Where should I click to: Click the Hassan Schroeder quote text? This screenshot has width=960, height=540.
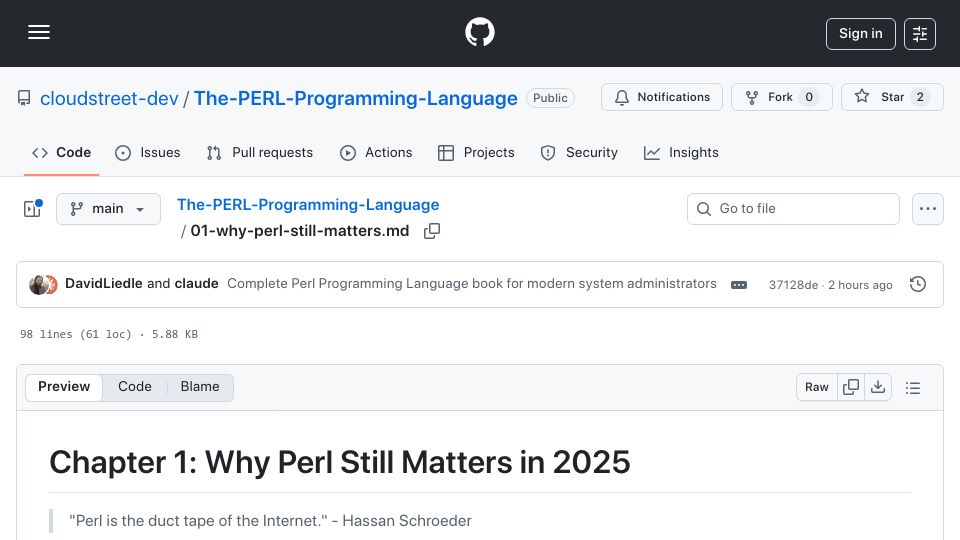[x=270, y=521]
